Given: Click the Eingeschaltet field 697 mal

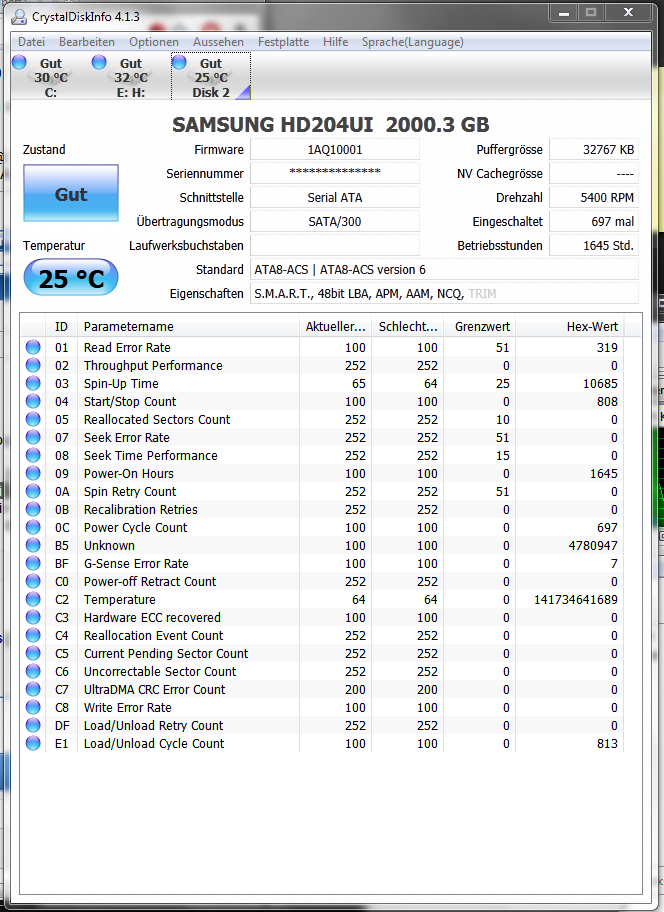Looking at the screenshot, I should pyautogui.click(x=594, y=222).
